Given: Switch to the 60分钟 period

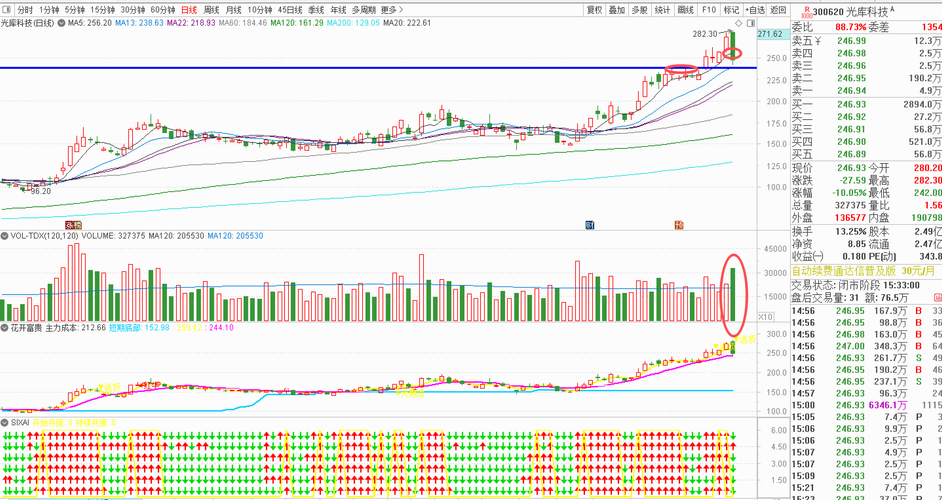Looking at the screenshot, I should [162, 10].
